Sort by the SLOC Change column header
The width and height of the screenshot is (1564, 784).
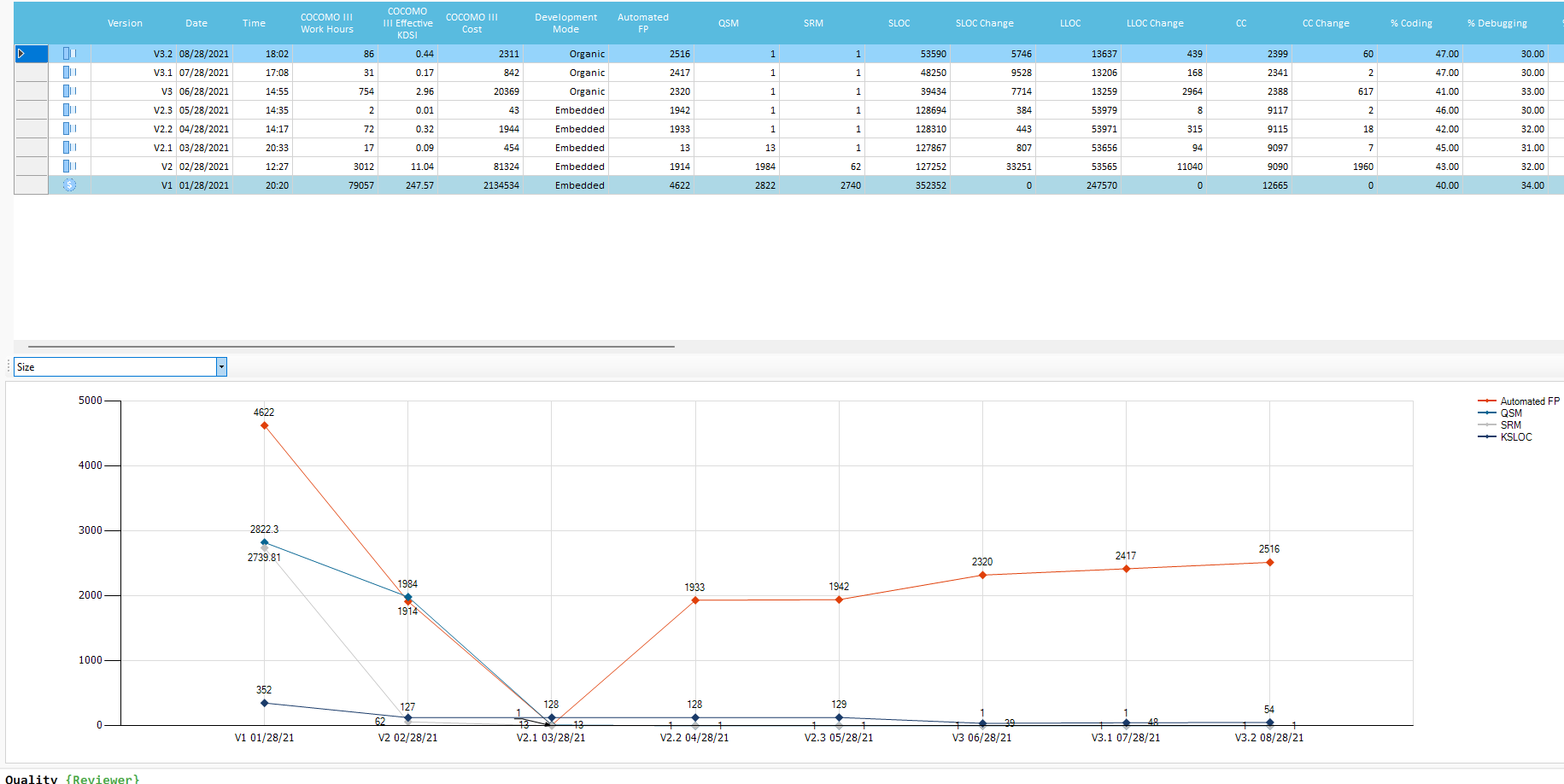coord(984,23)
